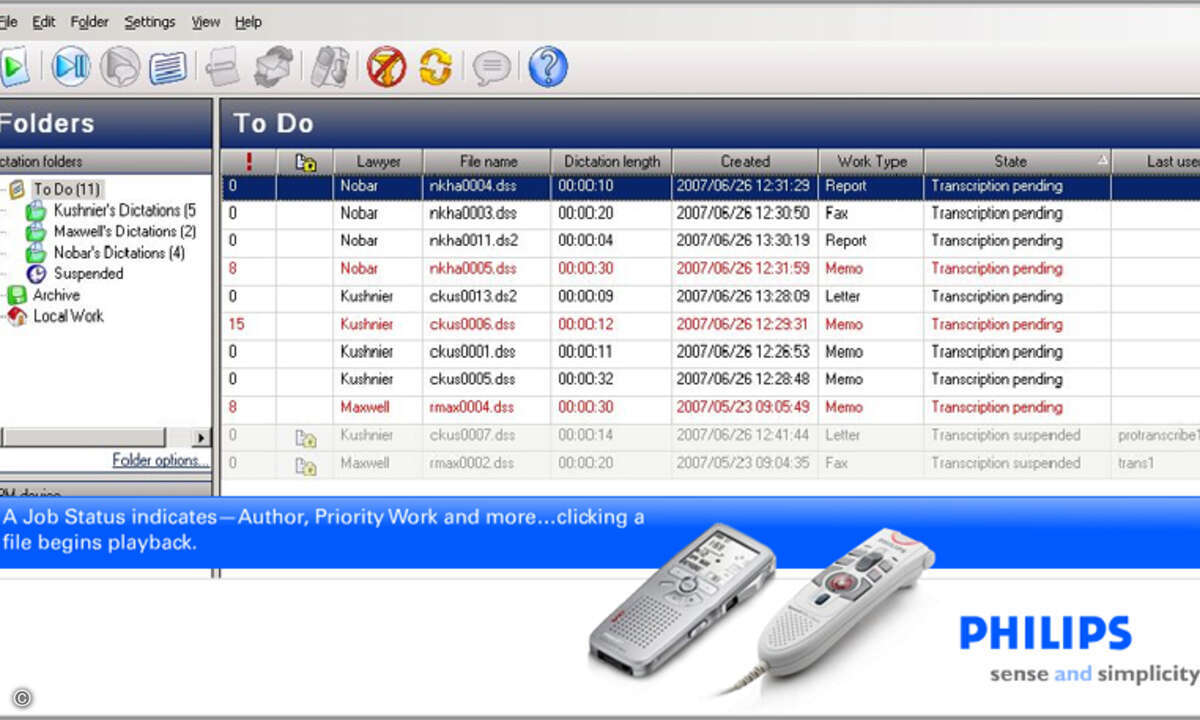1200x720 pixels.
Task: Open the Folder options link
Action: (x=161, y=460)
